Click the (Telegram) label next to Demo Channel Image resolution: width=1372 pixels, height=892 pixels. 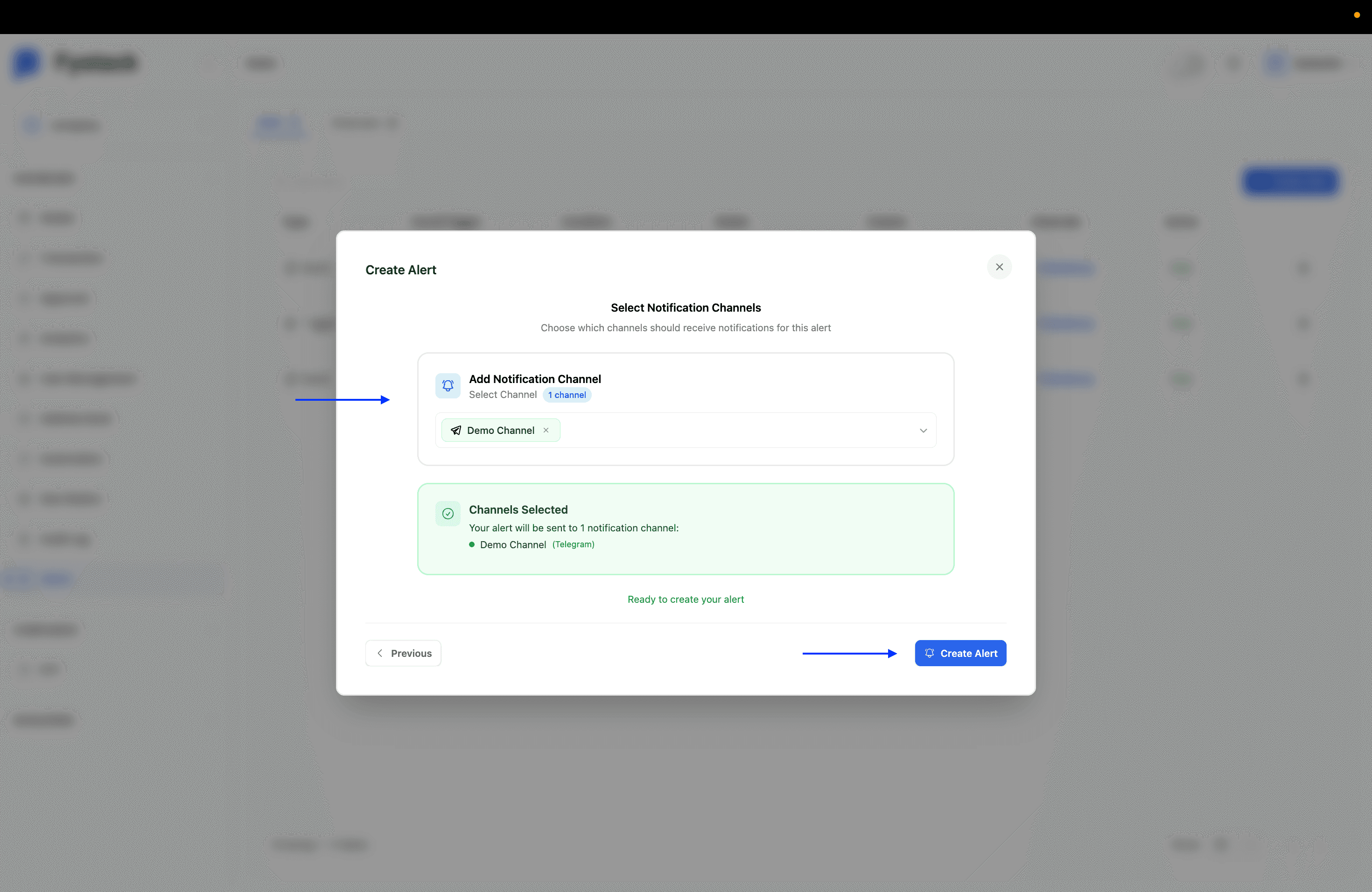coord(574,544)
